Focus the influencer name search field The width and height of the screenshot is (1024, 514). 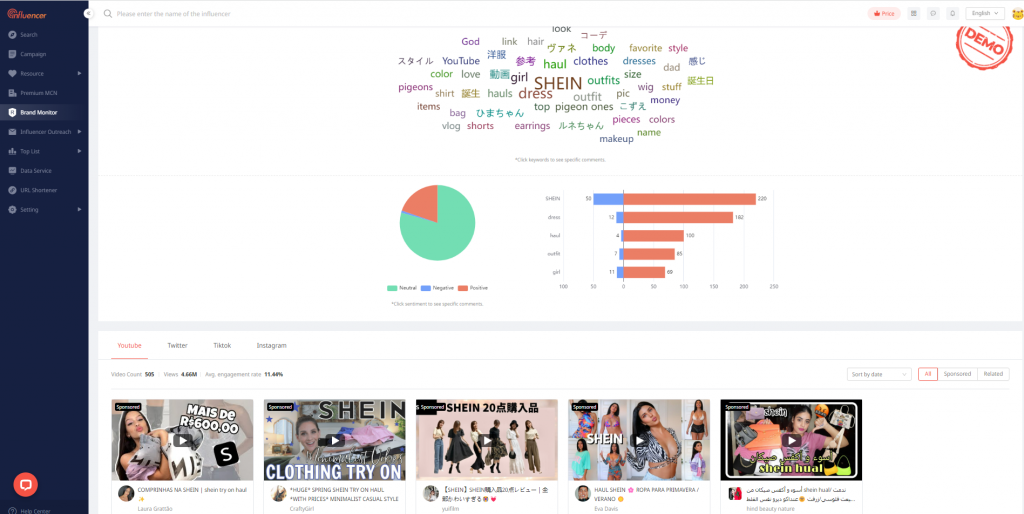(x=173, y=14)
